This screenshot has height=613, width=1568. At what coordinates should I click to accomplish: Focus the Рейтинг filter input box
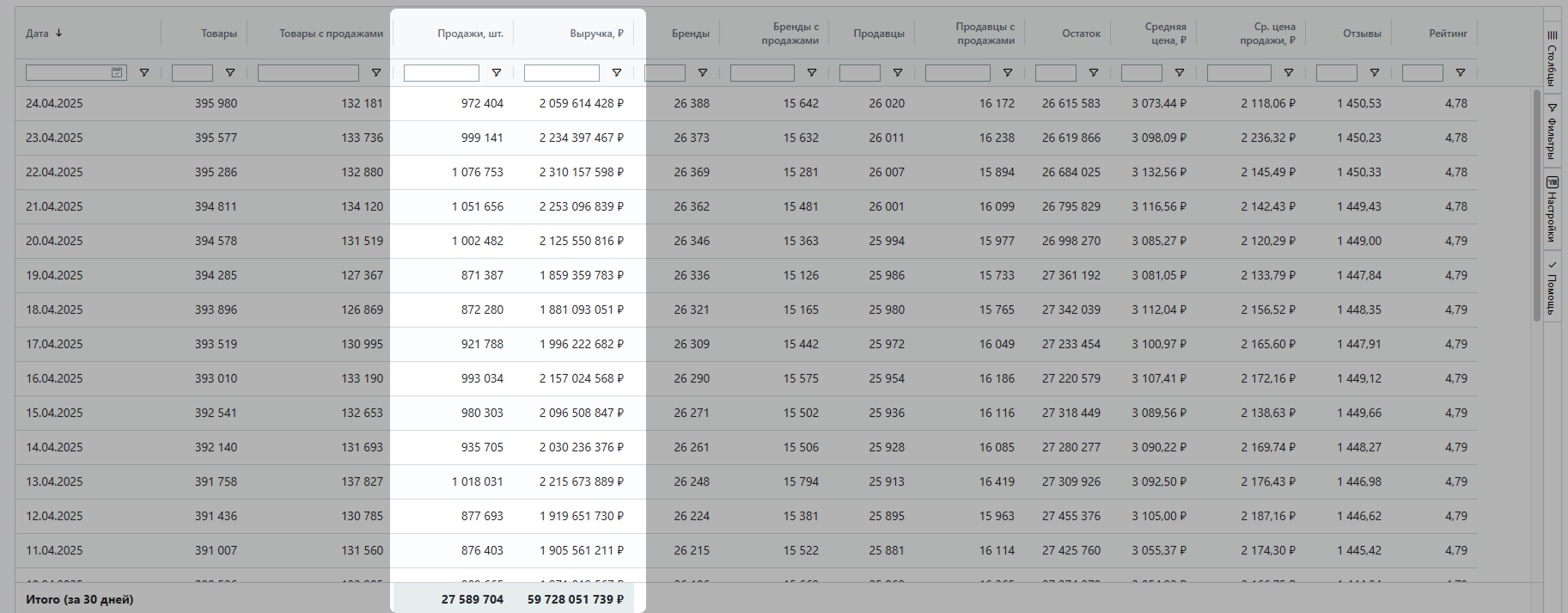click(x=1423, y=73)
